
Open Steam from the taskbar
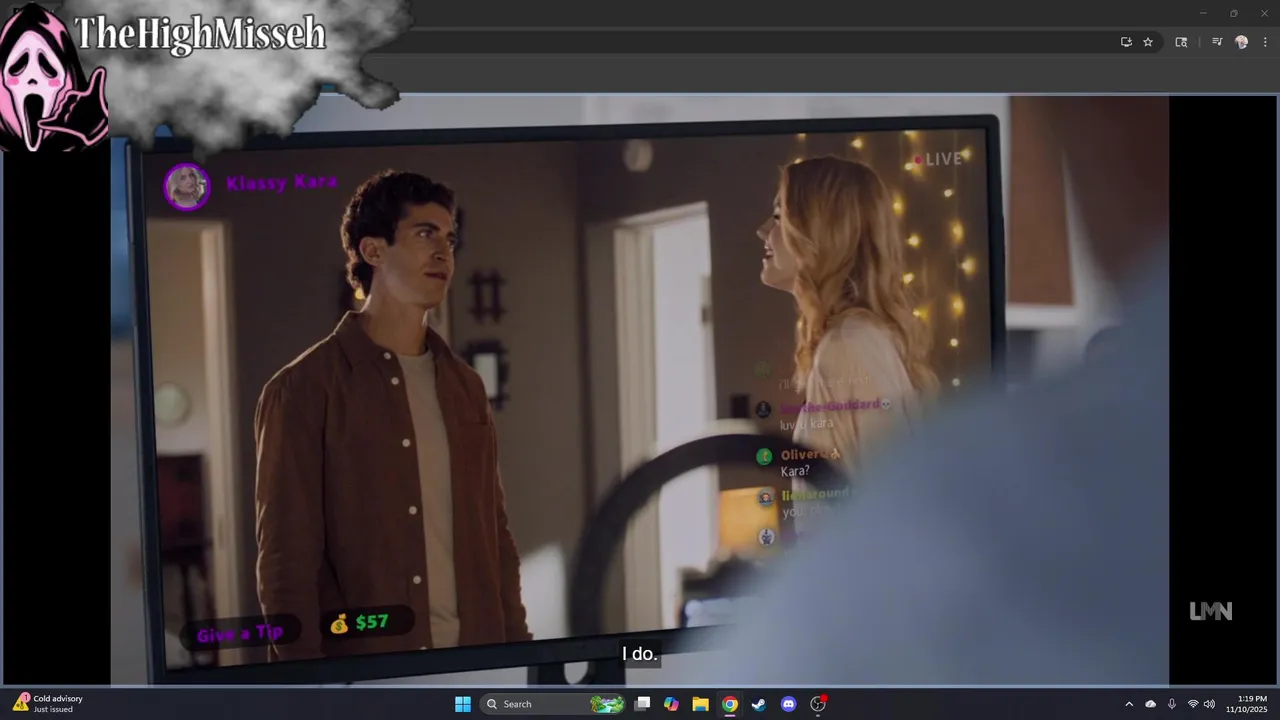tap(759, 704)
